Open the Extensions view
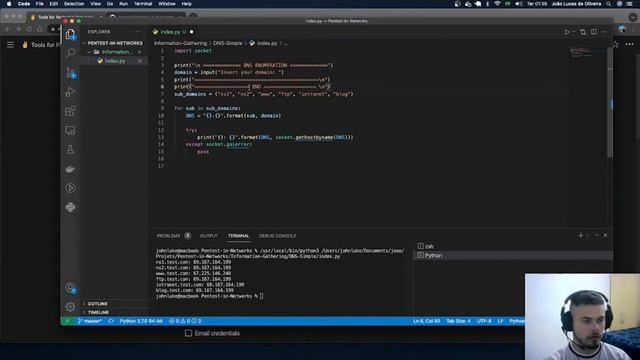The height and width of the screenshot is (360, 640). [x=70, y=111]
